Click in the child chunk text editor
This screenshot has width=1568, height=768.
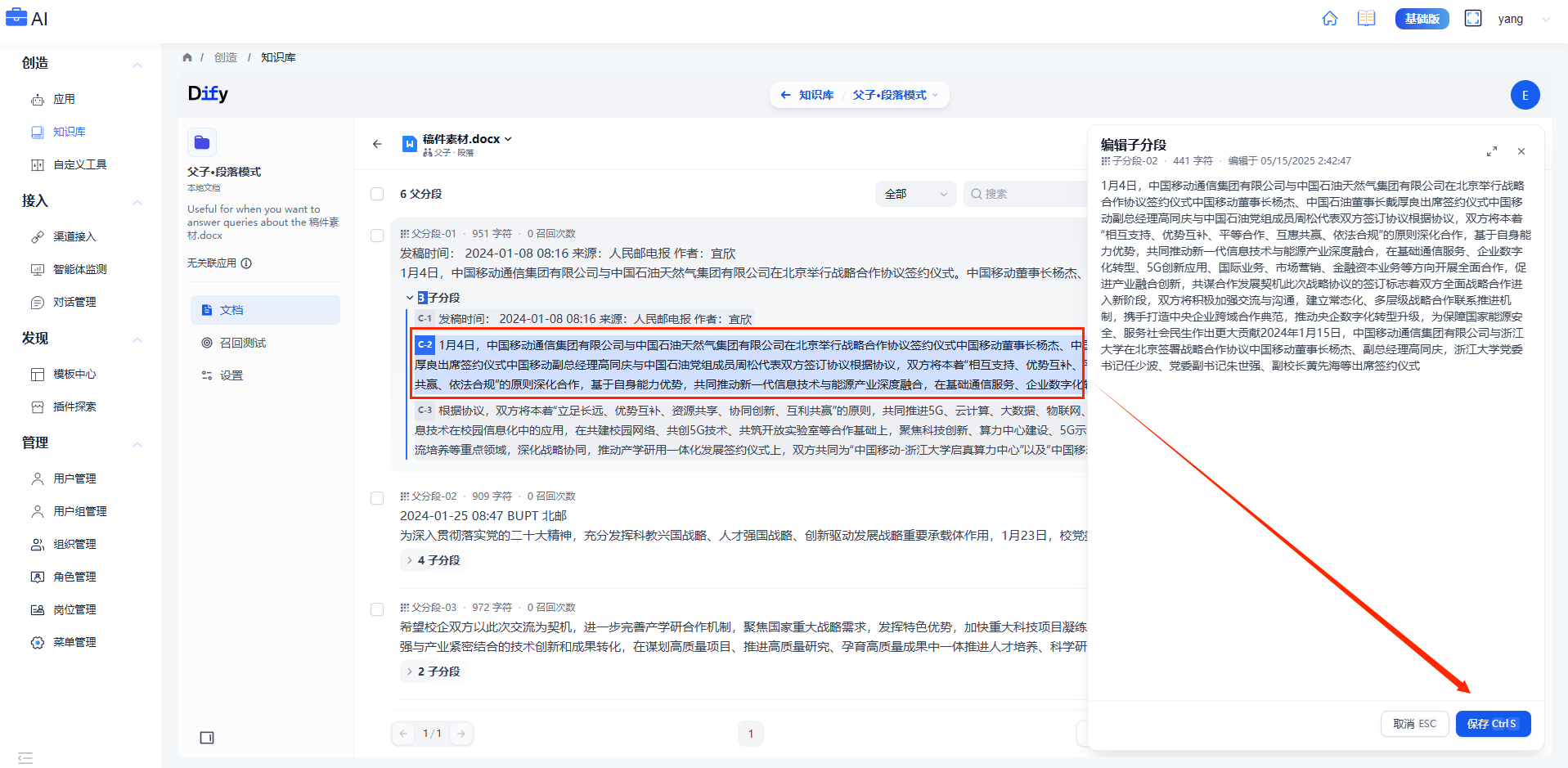1315,276
